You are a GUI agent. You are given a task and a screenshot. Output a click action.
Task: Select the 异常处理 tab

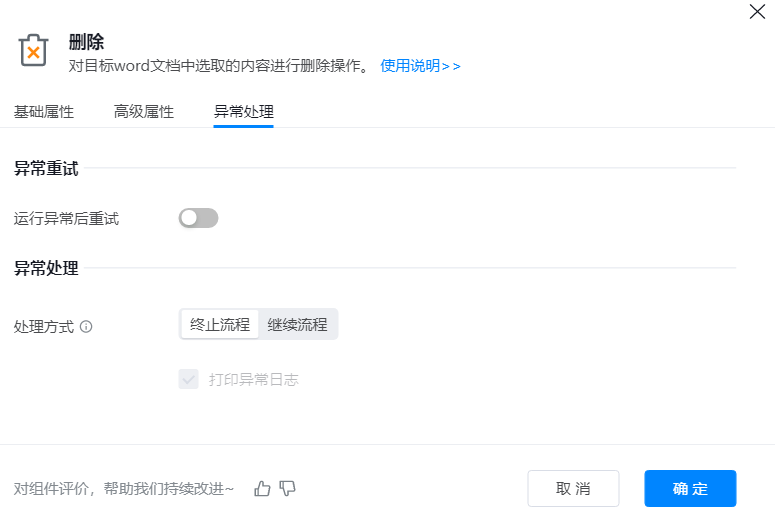pyautogui.click(x=244, y=112)
